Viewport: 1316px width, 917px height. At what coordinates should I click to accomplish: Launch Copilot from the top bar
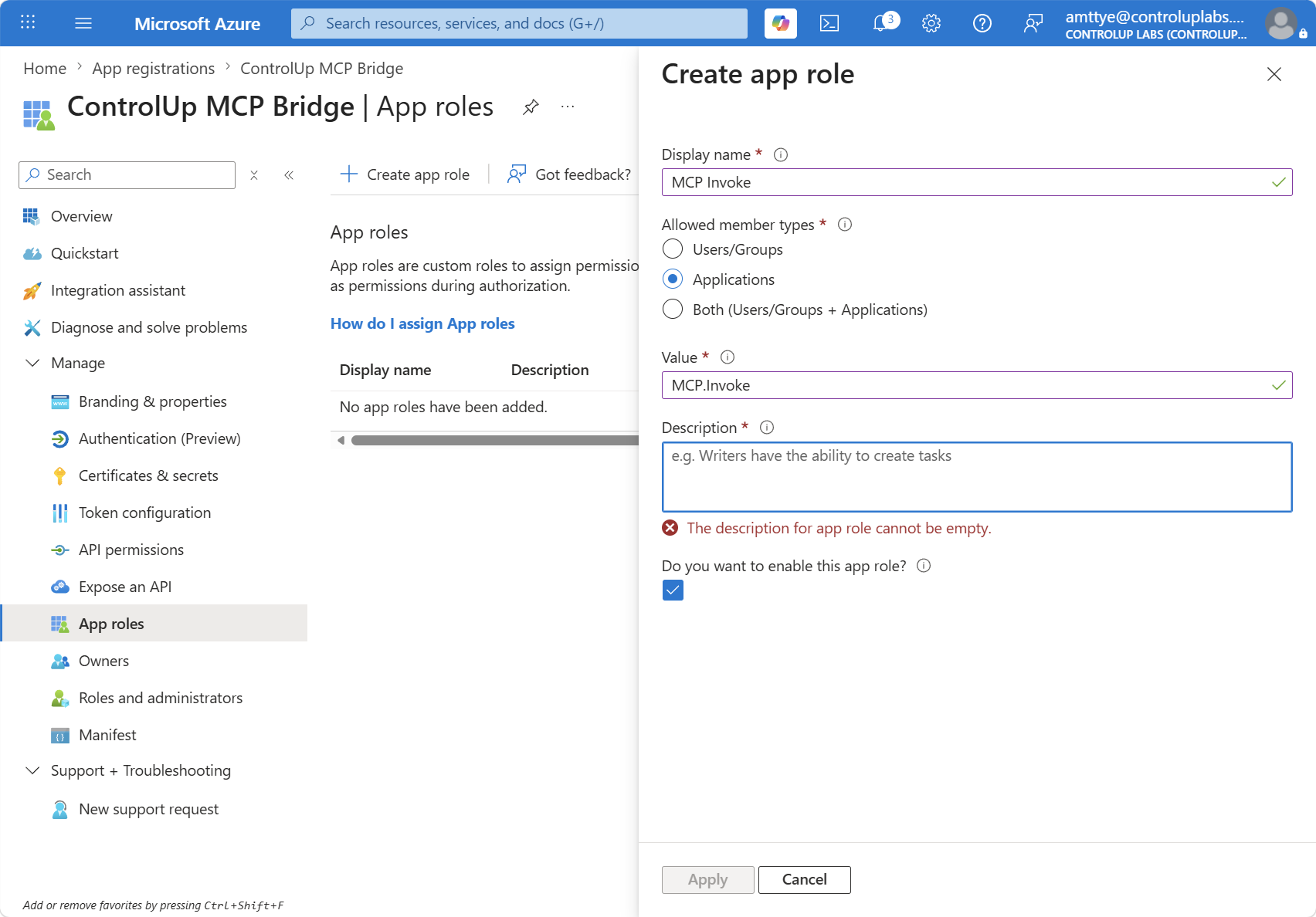[780, 23]
